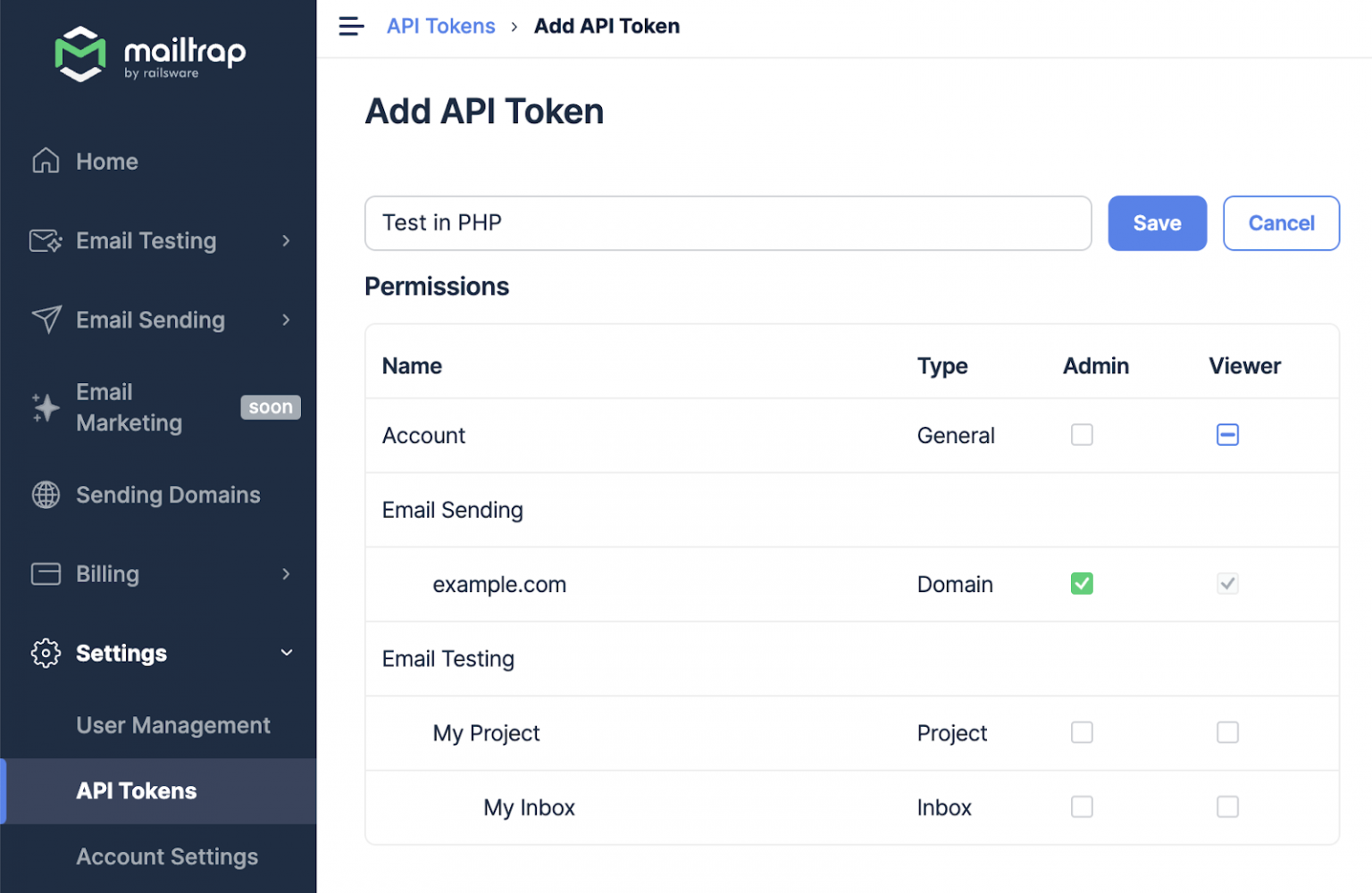Click the token name input field
The width and height of the screenshot is (1372, 893).
[x=727, y=223]
